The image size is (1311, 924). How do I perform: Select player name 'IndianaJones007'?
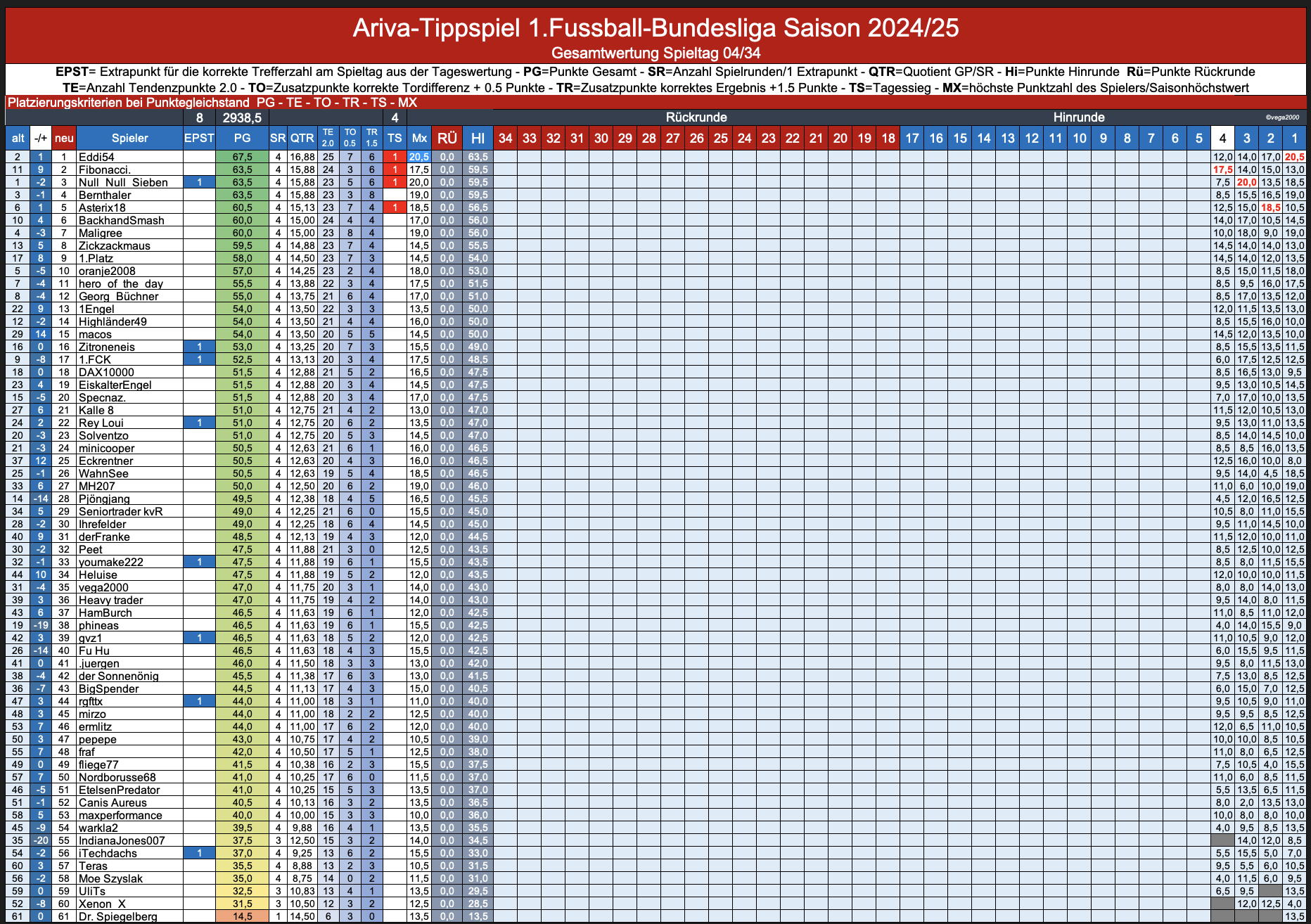pyautogui.click(x=122, y=840)
